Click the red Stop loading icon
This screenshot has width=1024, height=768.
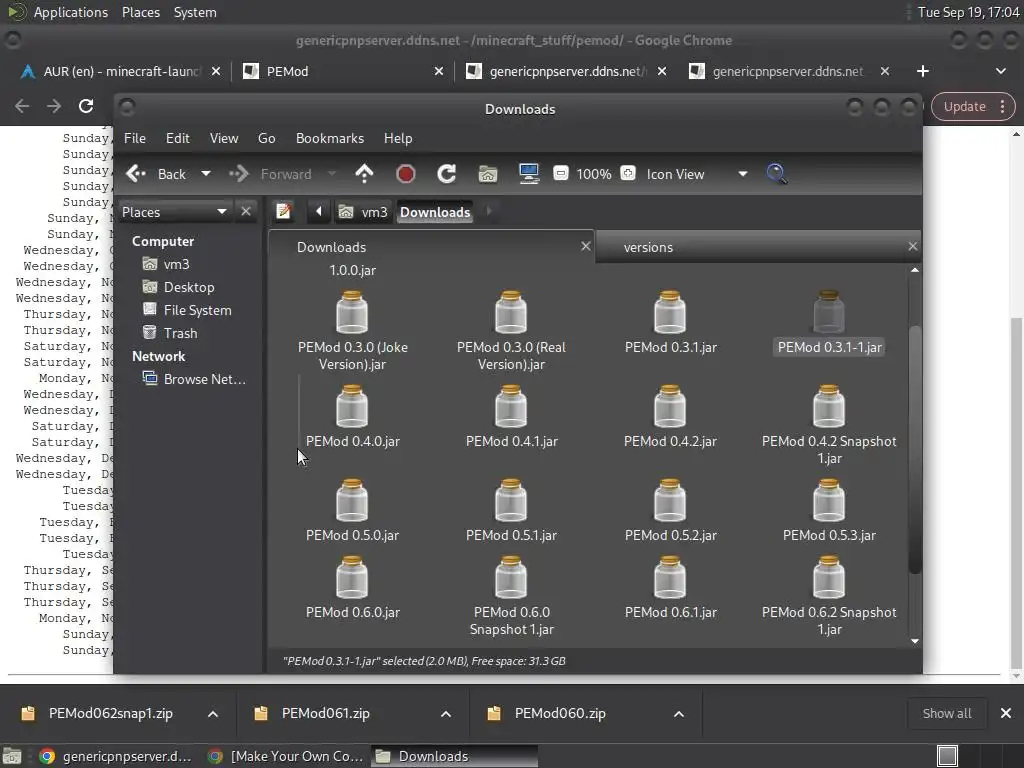[406, 174]
